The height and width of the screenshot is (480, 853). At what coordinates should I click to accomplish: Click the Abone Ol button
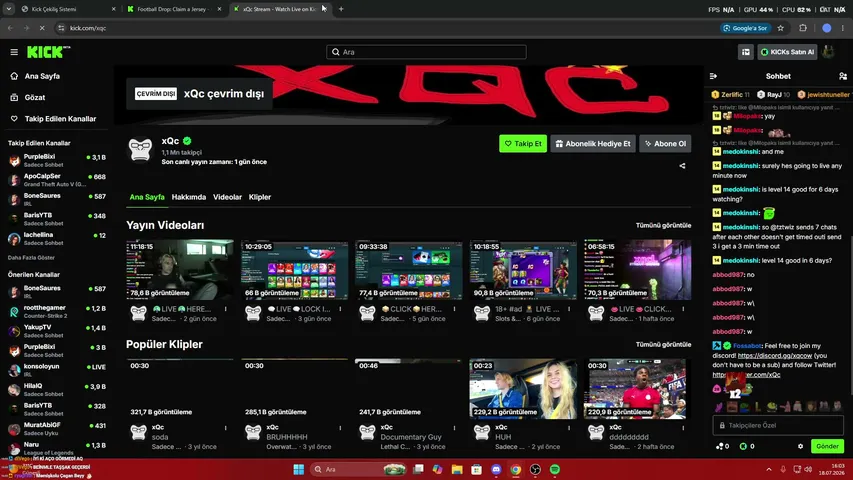pyautogui.click(x=665, y=144)
